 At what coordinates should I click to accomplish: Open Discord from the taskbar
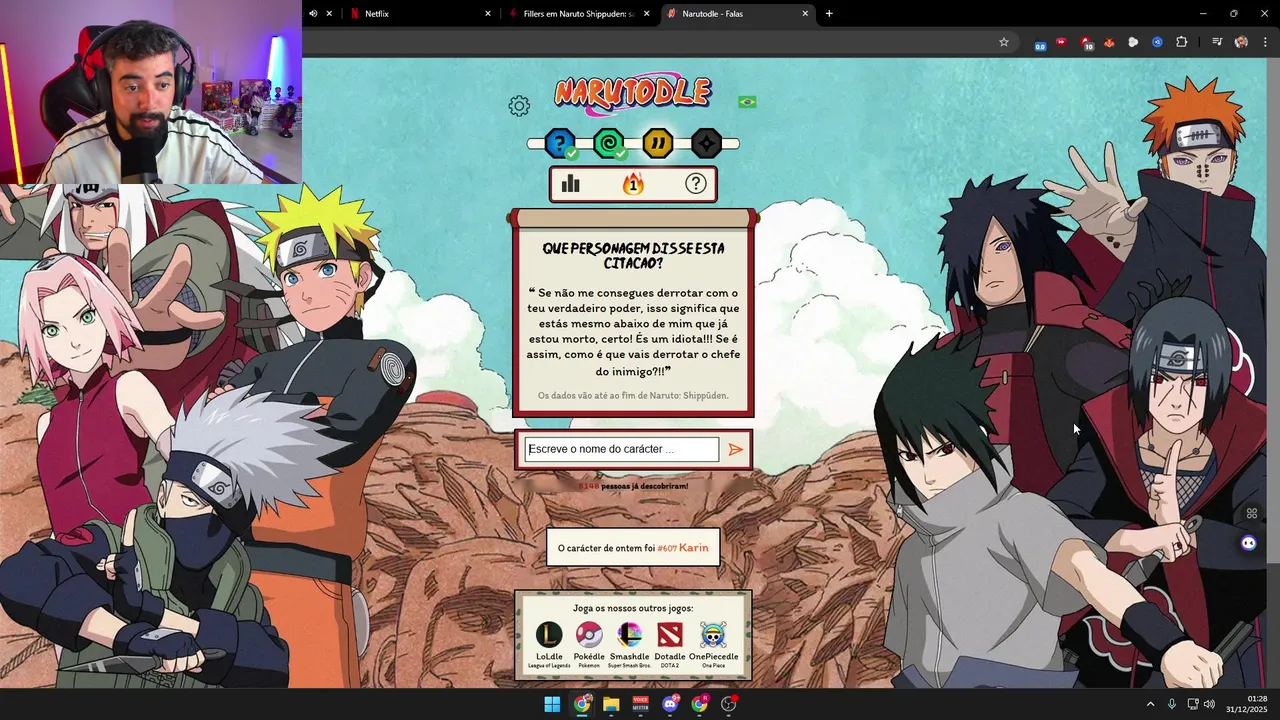(x=670, y=704)
